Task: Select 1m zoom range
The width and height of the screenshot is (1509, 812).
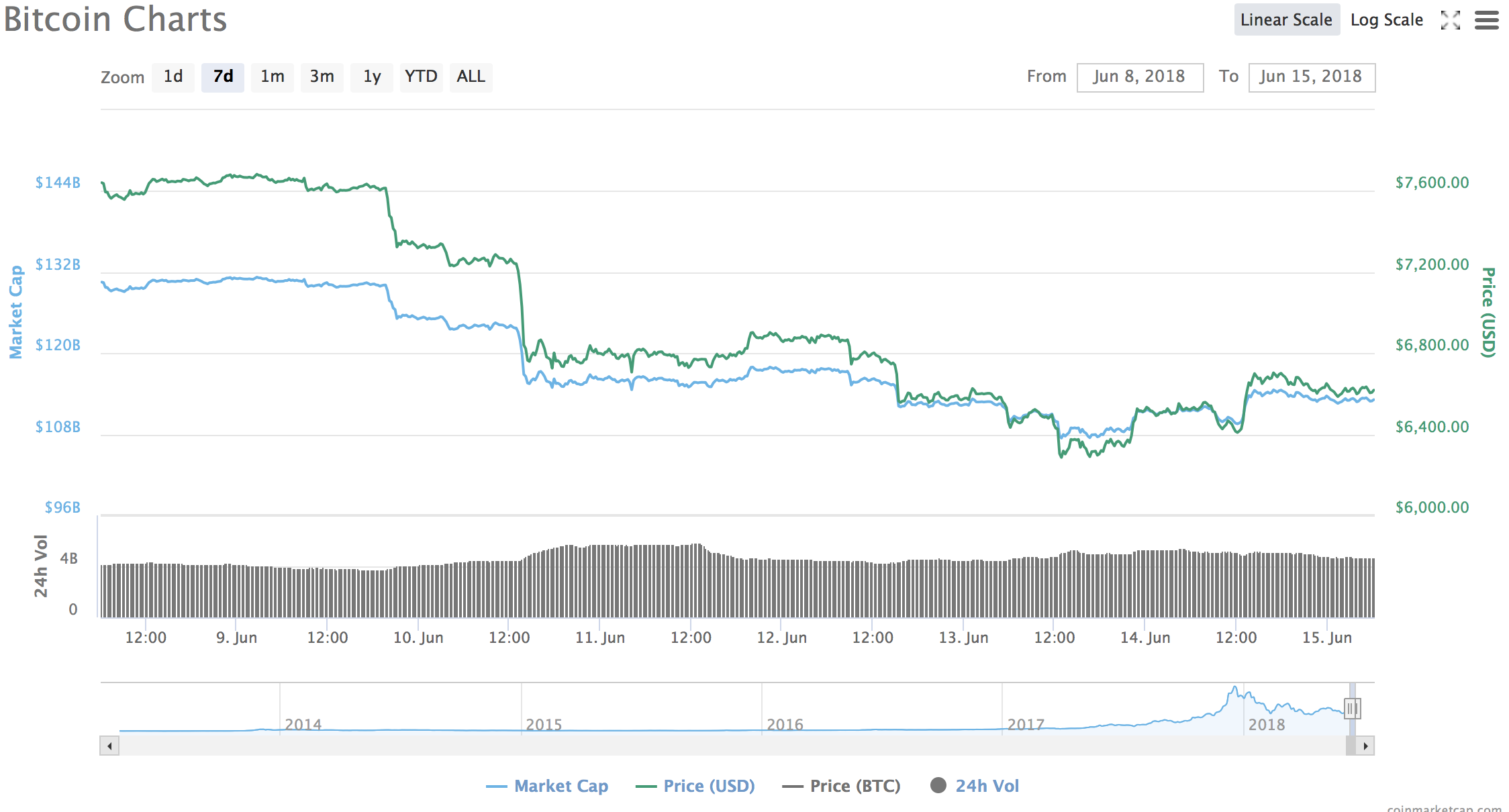Action: click(273, 77)
